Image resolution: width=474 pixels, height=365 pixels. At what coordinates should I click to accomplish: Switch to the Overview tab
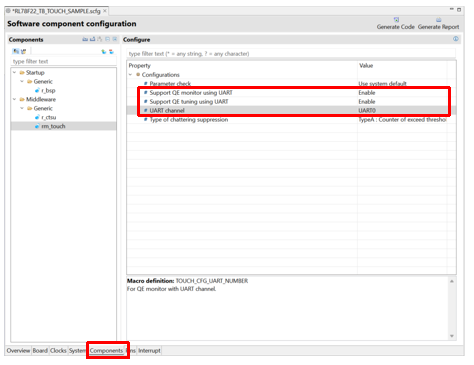[18, 351]
